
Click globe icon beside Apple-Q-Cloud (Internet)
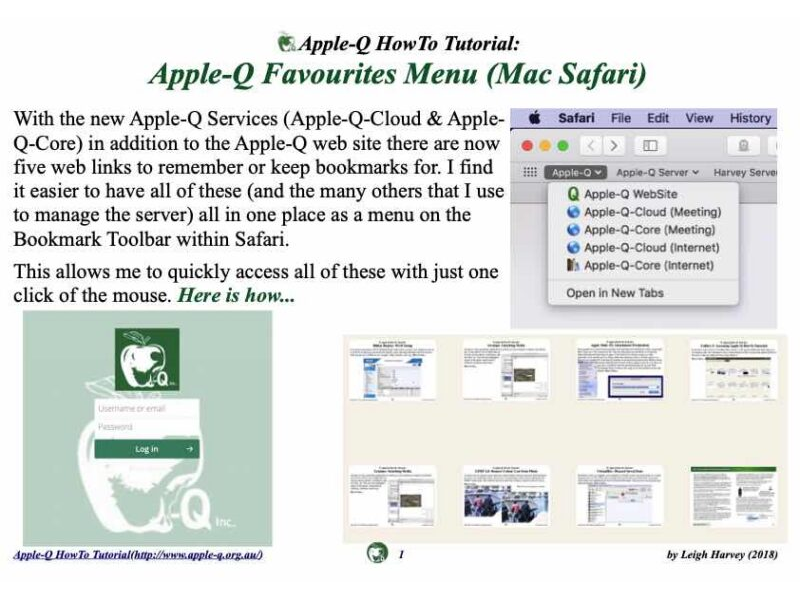point(573,247)
